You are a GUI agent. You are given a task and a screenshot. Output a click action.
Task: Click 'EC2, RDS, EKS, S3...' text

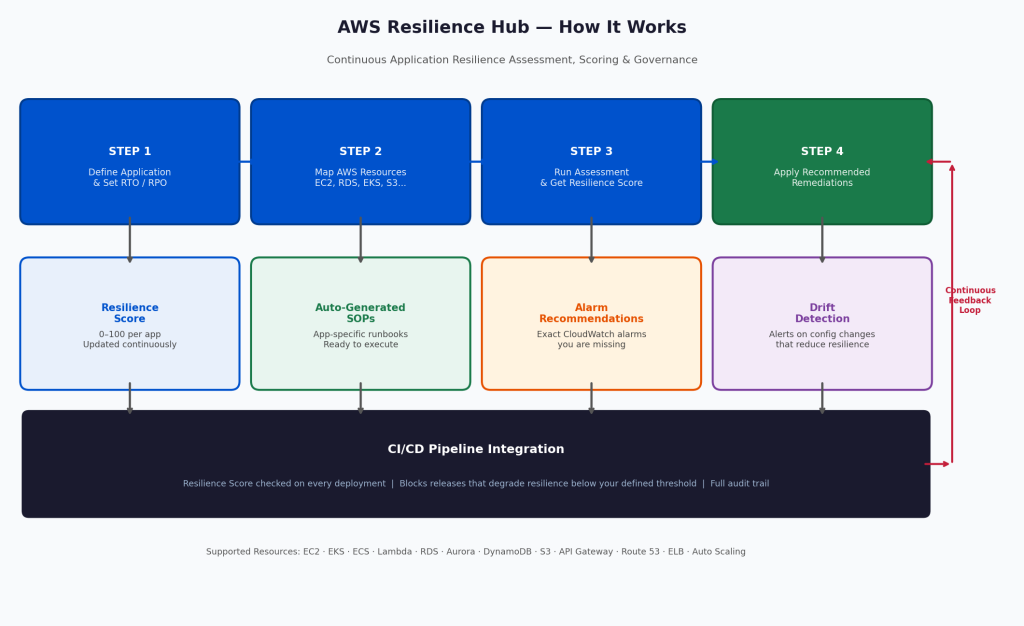pos(360,183)
